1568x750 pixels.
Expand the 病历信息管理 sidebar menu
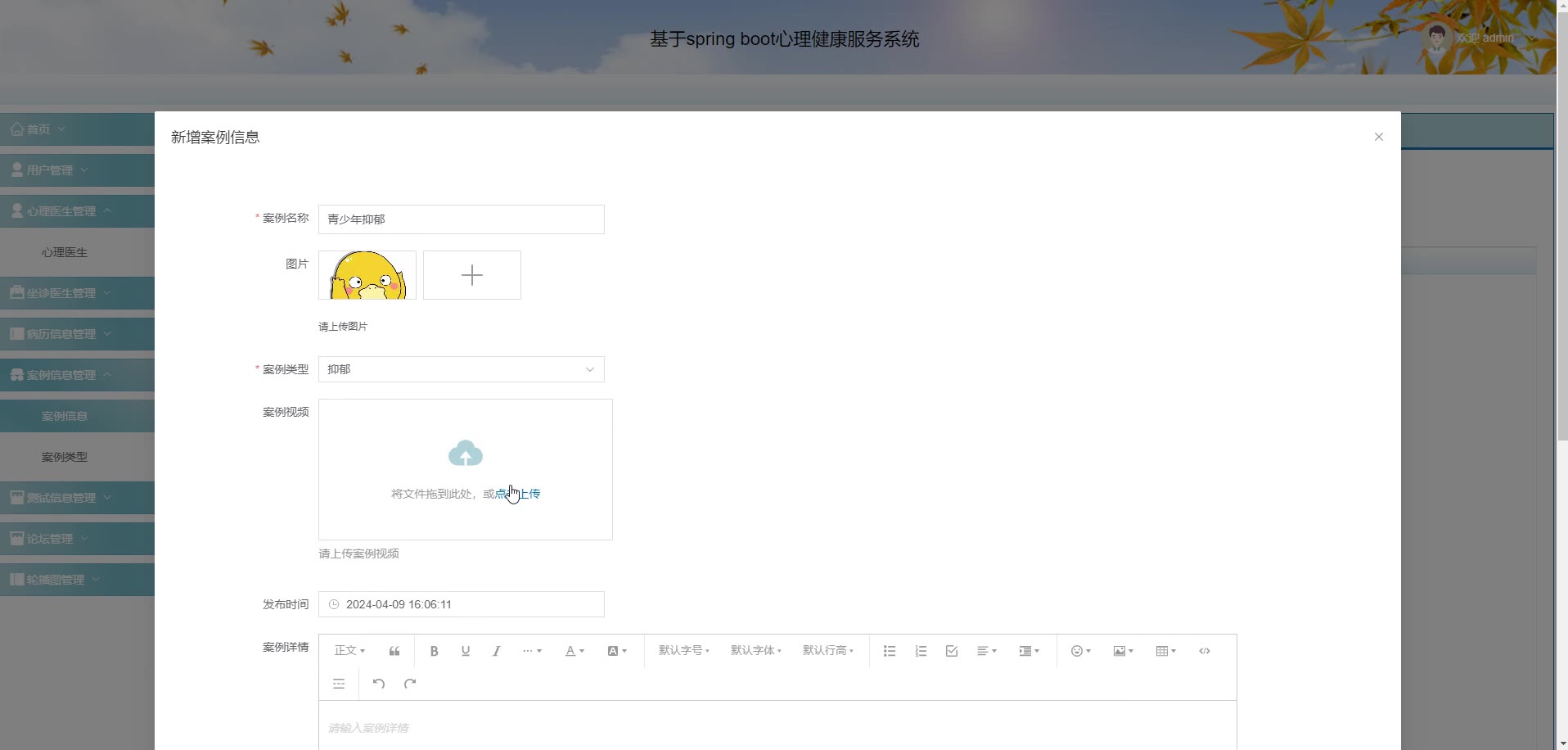(77, 334)
